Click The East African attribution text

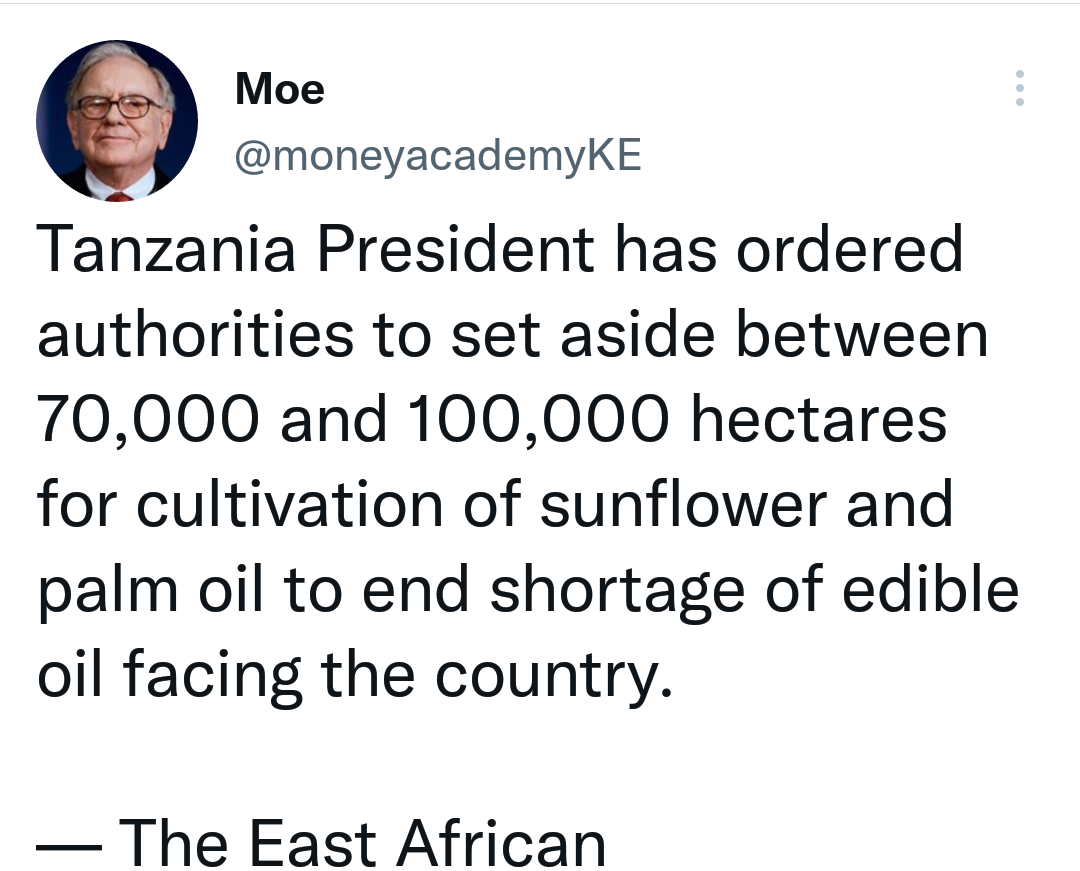362,842
